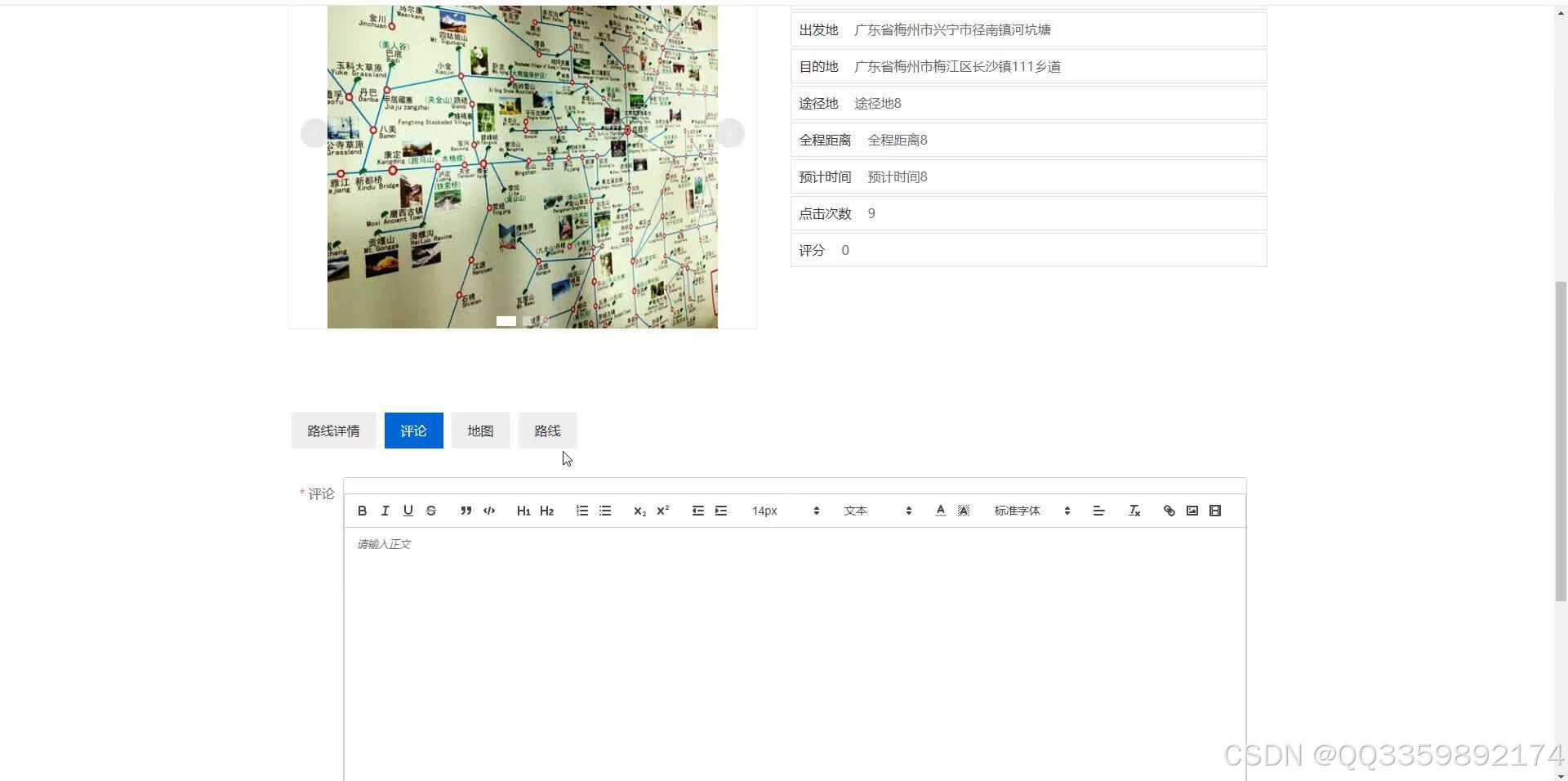Toggle italic formatting in editor toolbar
The image size is (1568, 781).
[x=385, y=511]
